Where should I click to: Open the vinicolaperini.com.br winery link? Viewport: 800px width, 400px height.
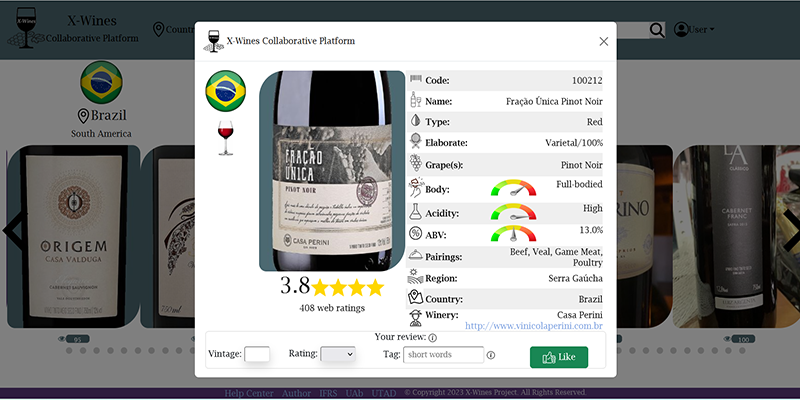point(534,326)
